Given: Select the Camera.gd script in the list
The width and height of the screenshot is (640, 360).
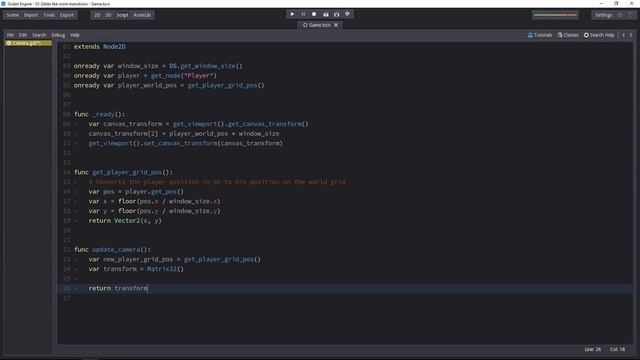Looking at the screenshot, I should click(29, 43).
